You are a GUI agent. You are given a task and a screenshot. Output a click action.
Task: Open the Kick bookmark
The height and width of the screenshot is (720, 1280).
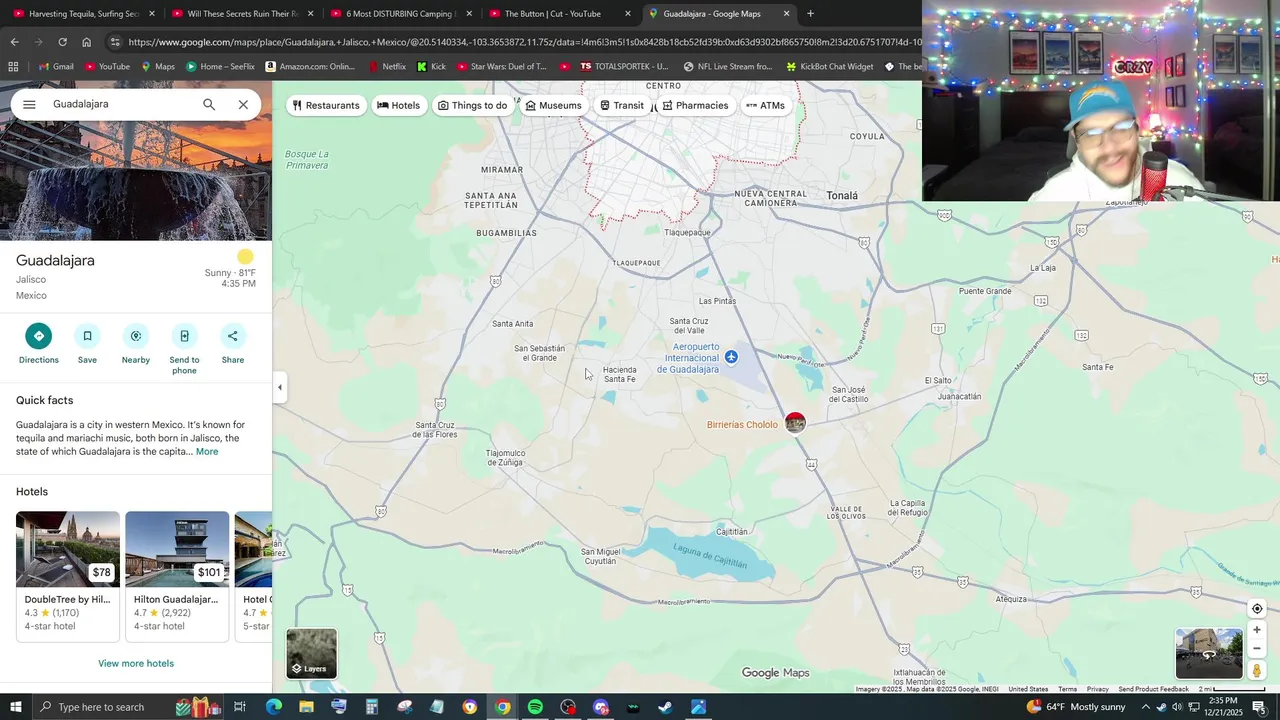[431, 67]
